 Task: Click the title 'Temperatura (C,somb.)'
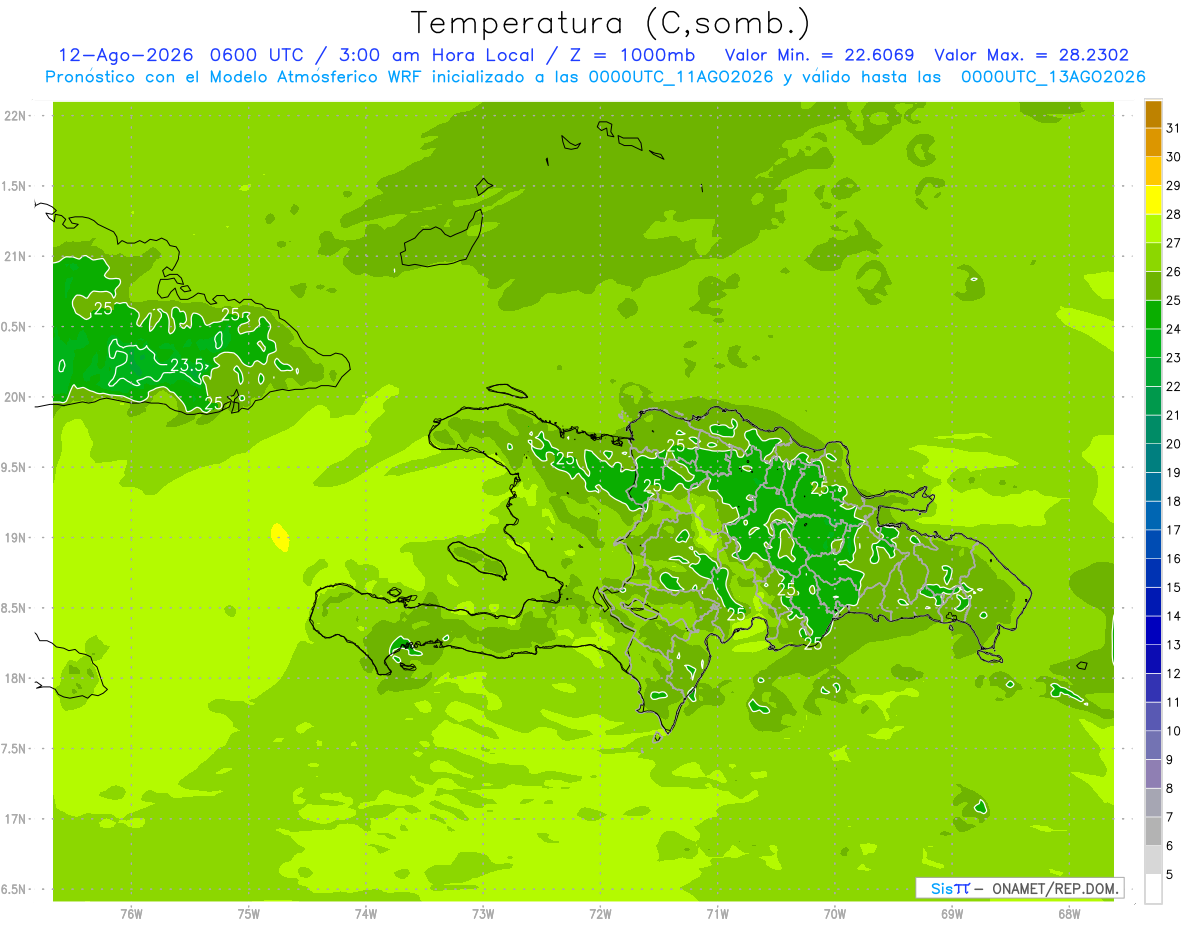click(611, 23)
